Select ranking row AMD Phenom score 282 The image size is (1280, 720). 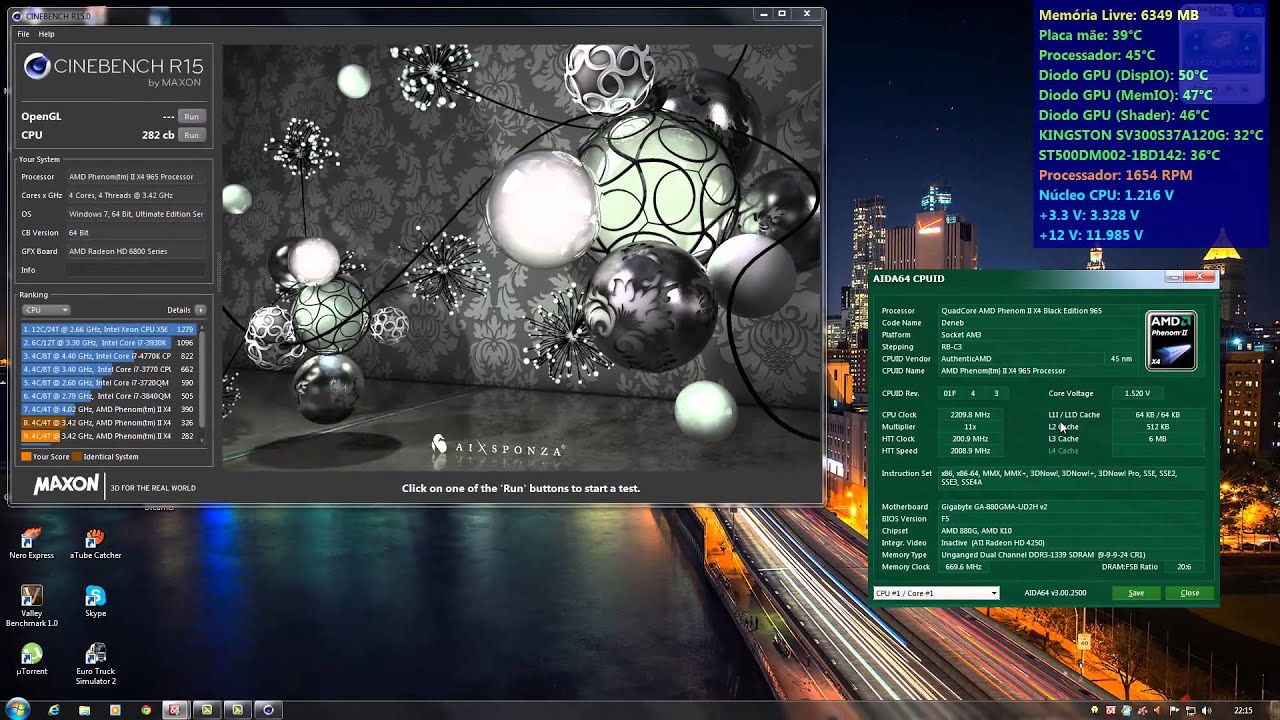pyautogui.click(x=108, y=436)
